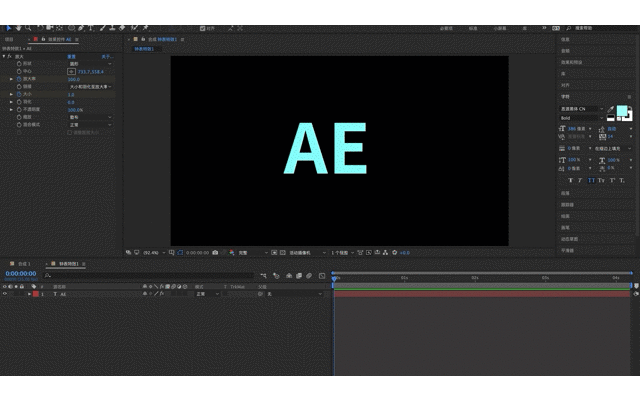This screenshot has height=400, width=640.
Task: Click the 关于 about link
Action: coord(107,57)
